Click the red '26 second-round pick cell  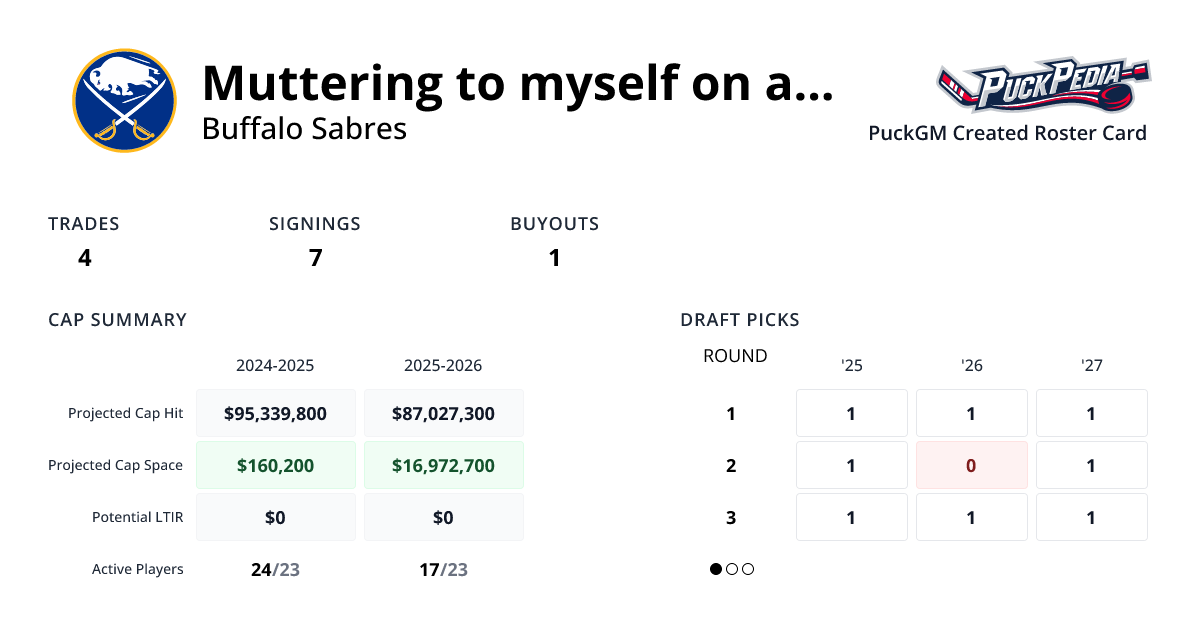[x=971, y=465]
